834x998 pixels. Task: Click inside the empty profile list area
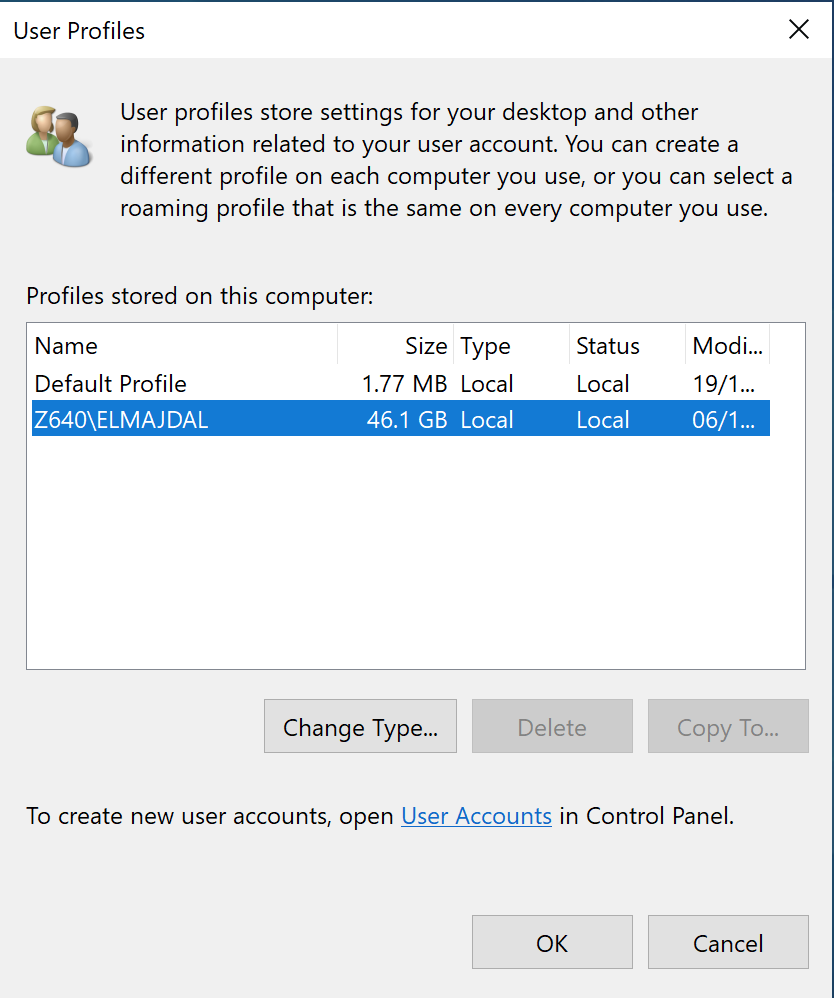point(400,550)
